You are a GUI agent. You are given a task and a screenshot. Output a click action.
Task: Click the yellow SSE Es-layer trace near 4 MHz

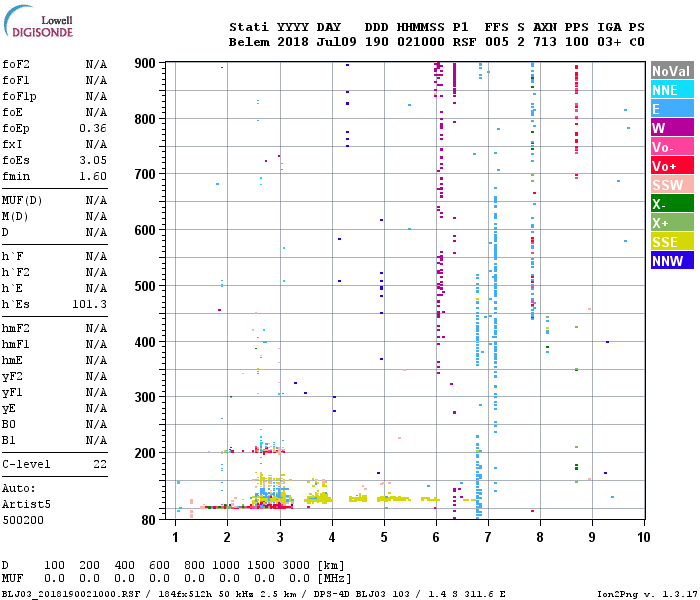pyautogui.click(x=318, y=498)
